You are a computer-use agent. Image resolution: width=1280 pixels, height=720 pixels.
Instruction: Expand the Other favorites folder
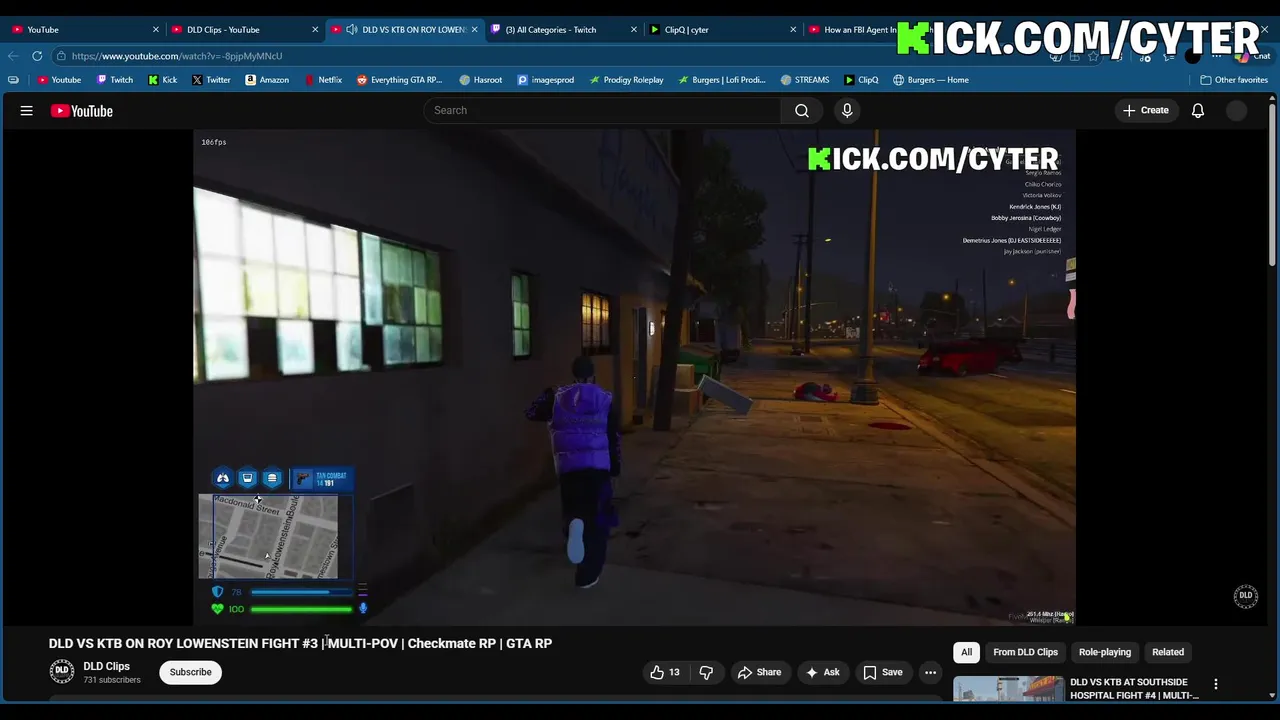1234,80
